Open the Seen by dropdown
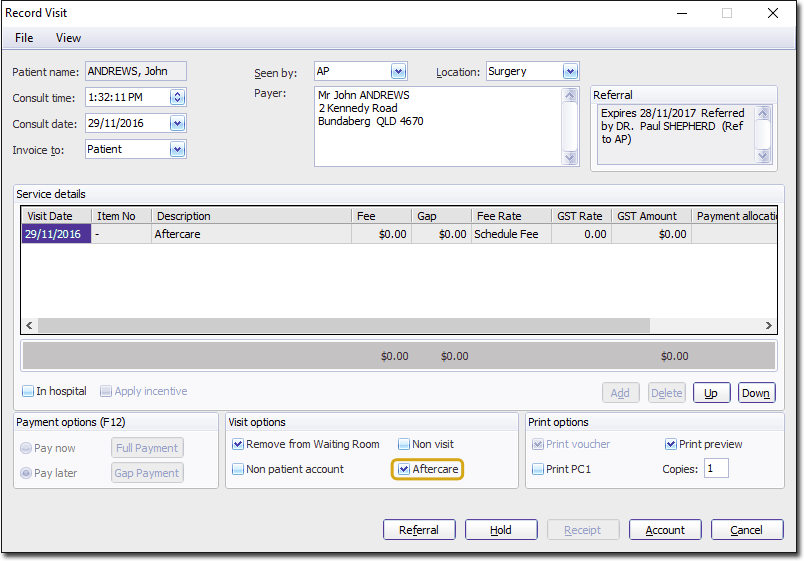This screenshot has width=804, height=561. click(x=398, y=72)
